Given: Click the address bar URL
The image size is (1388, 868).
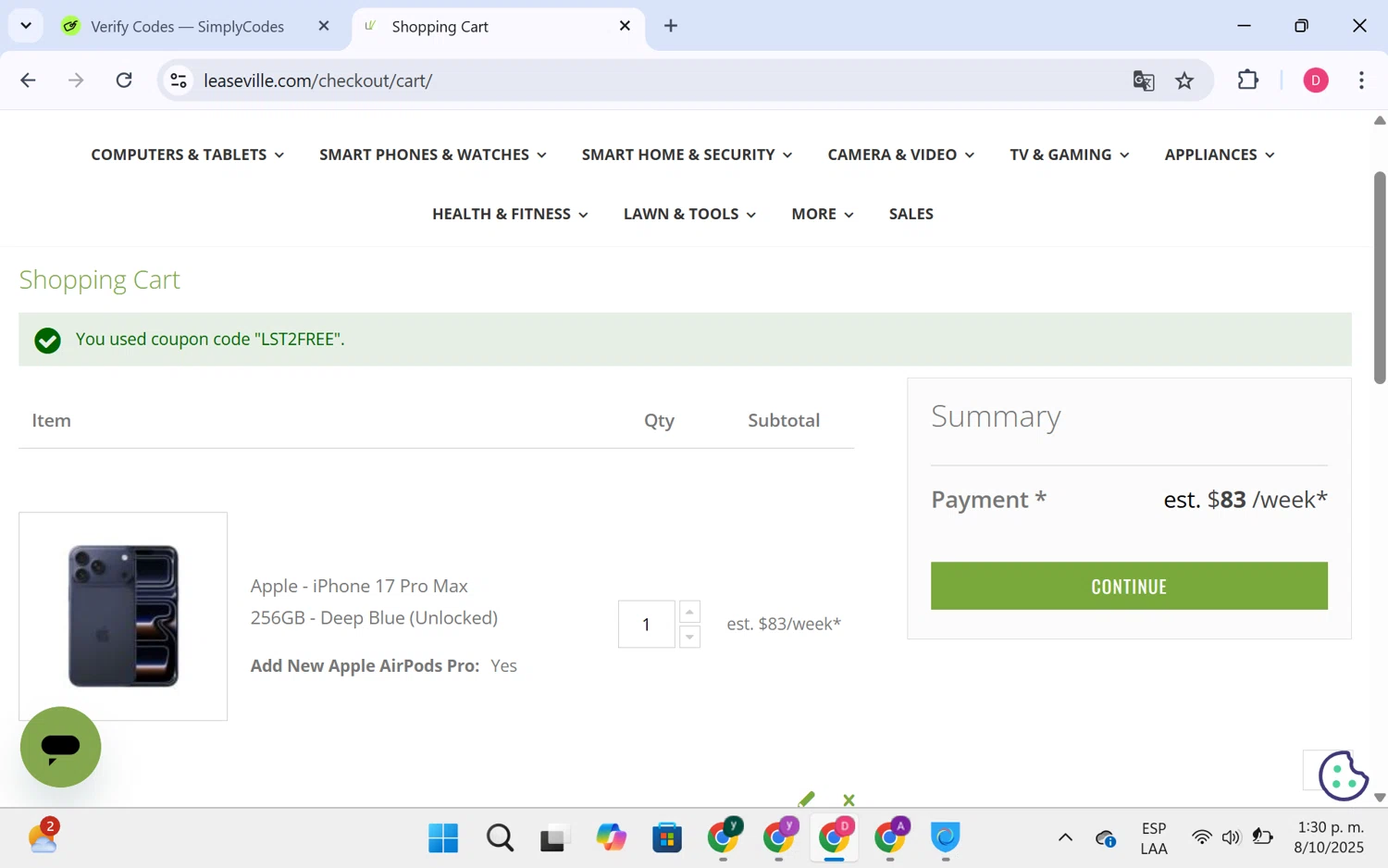Looking at the screenshot, I should (x=317, y=81).
